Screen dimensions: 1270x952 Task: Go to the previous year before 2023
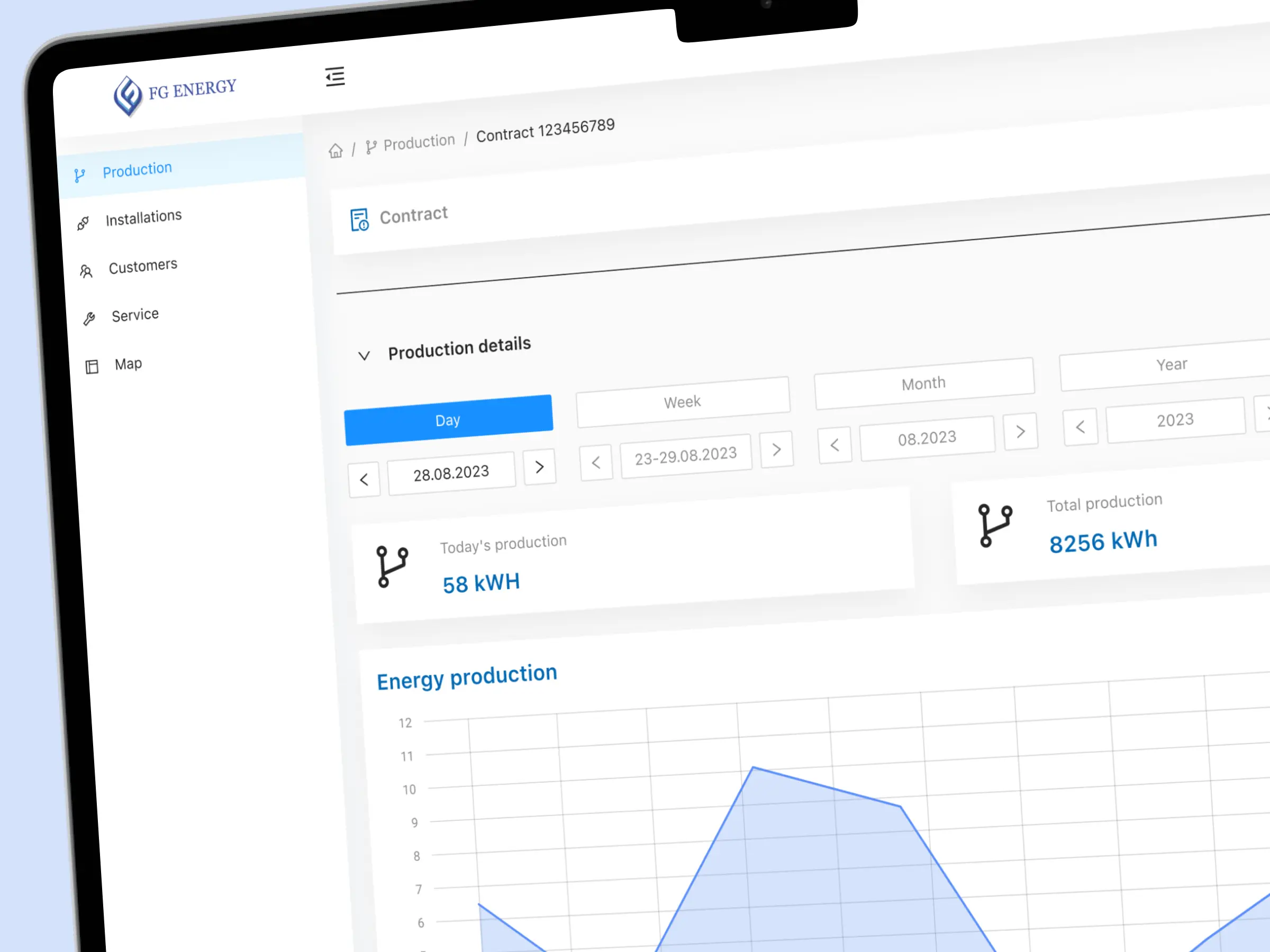(1080, 426)
